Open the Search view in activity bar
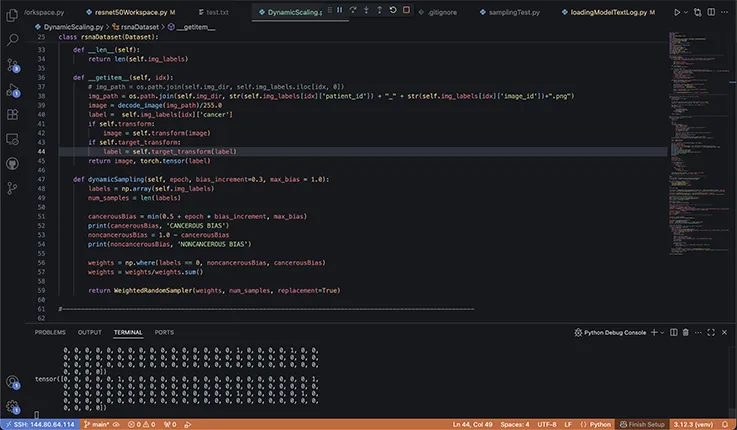The width and height of the screenshot is (737, 430). (x=12, y=40)
